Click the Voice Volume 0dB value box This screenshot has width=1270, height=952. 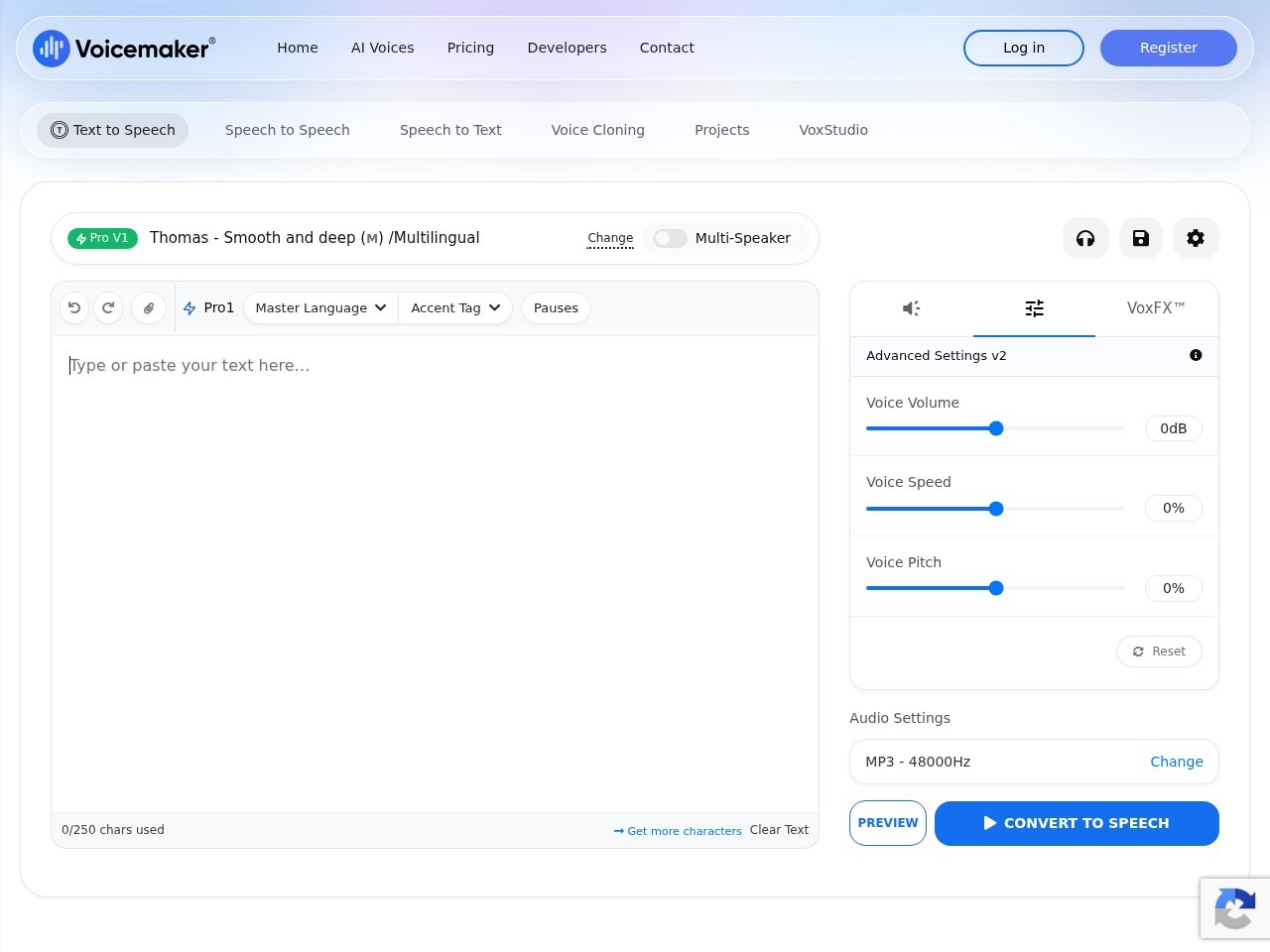tap(1174, 428)
